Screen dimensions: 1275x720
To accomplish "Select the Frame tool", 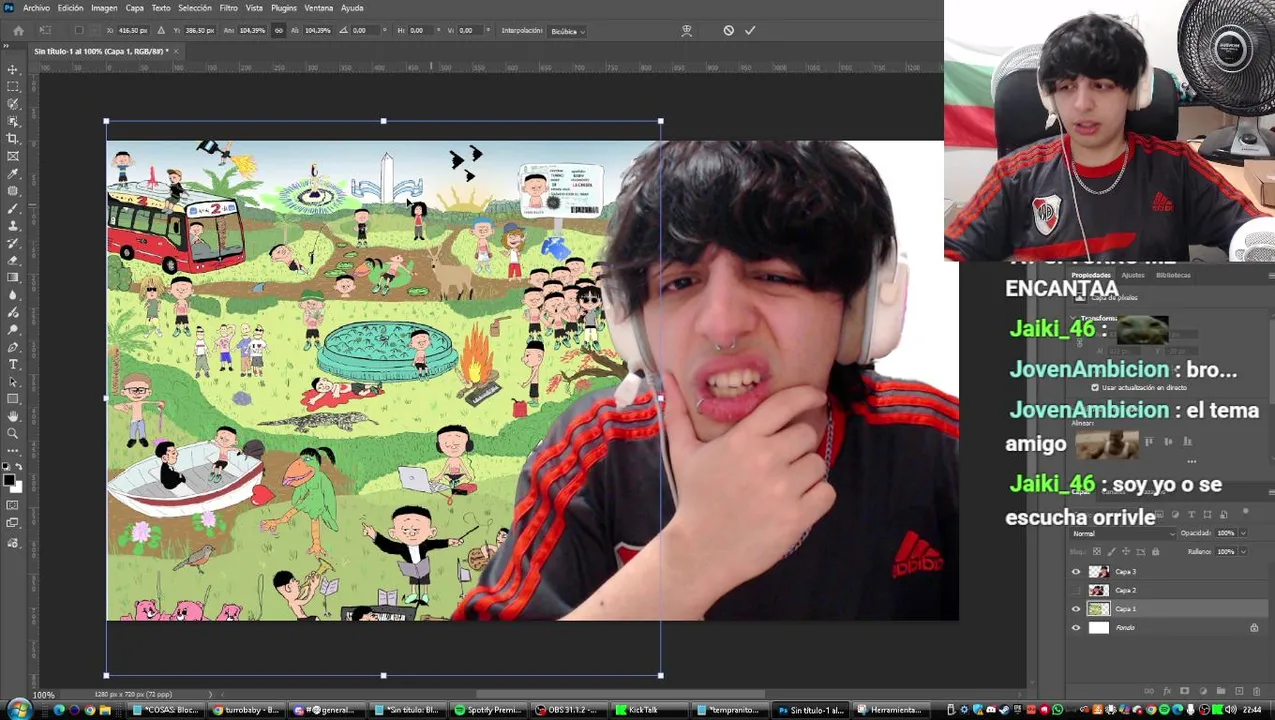I will 13,156.
